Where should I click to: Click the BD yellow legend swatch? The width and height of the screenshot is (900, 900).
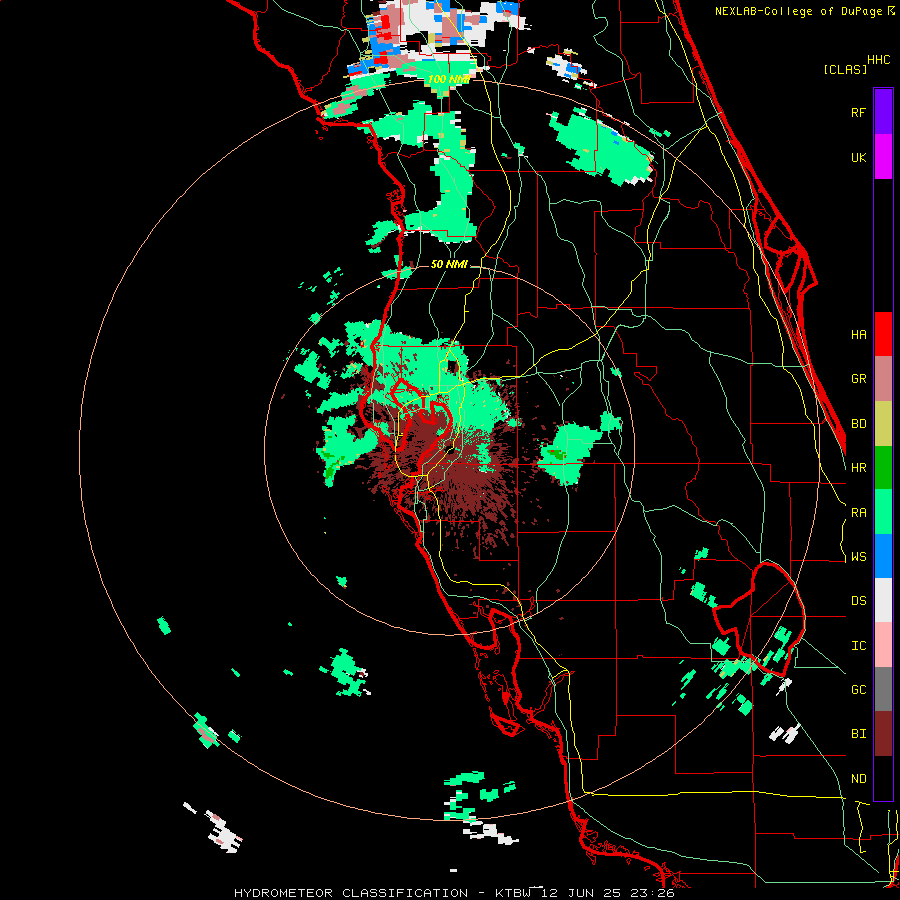(883, 424)
